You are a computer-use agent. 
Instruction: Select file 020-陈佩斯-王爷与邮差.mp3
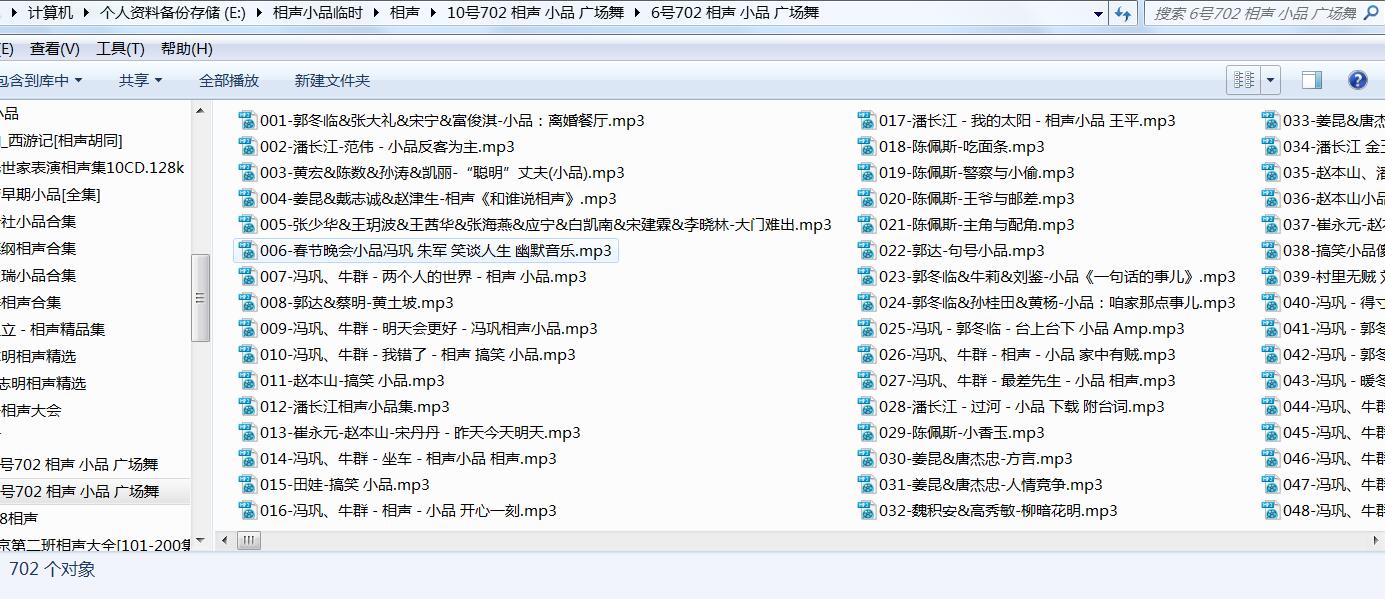click(x=966, y=198)
